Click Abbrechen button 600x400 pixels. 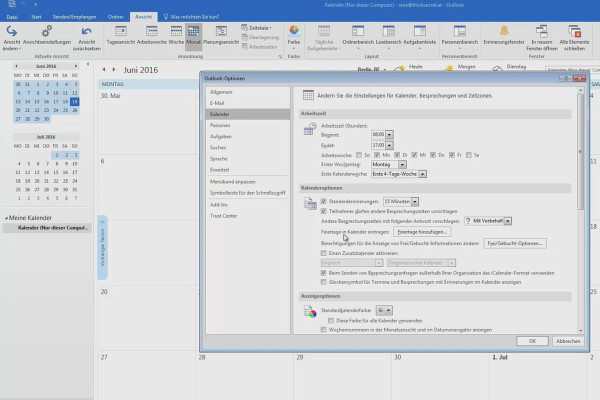click(x=568, y=341)
